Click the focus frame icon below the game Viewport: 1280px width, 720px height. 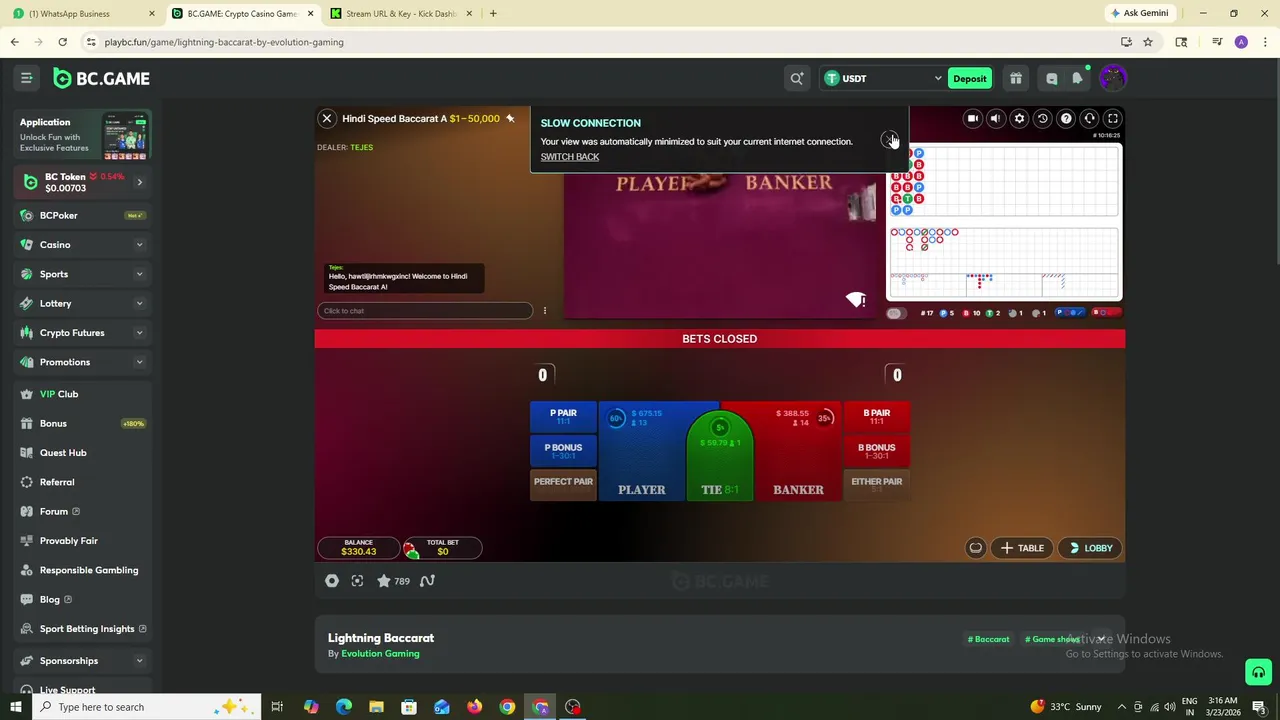[x=357, y=581]
